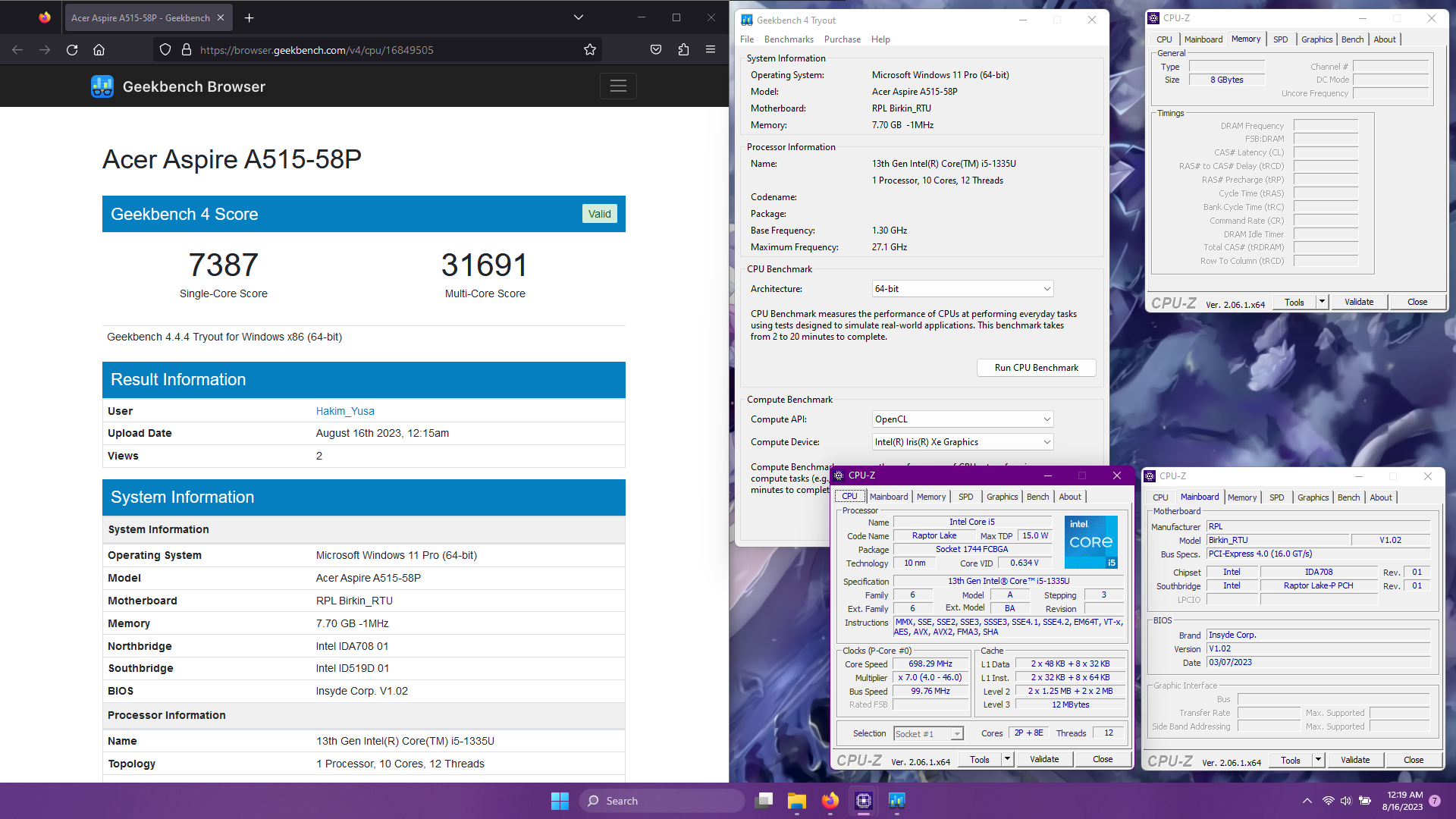Click the 7387 single-core score

click(x=224, y=265)
